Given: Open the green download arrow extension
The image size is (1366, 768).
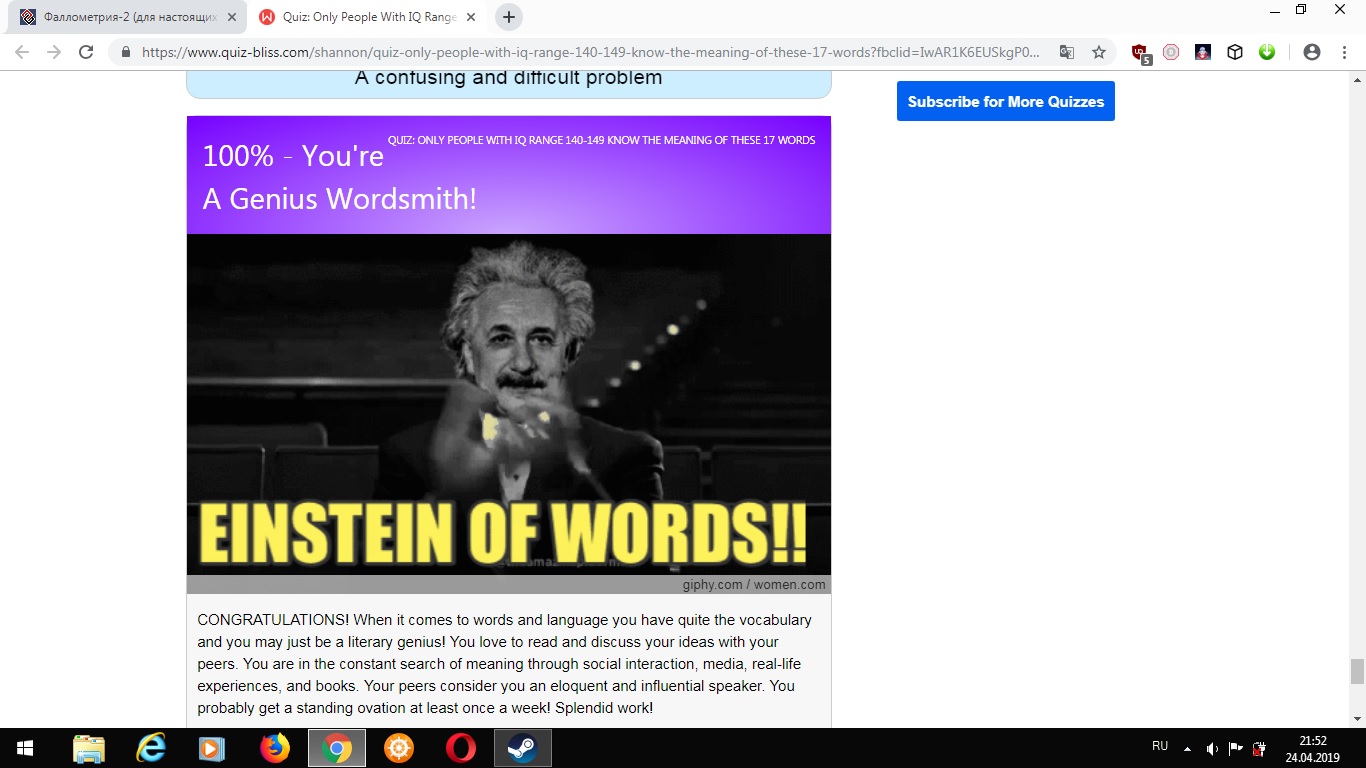Looking at the screenshot, I should [x=1267, y=52].
